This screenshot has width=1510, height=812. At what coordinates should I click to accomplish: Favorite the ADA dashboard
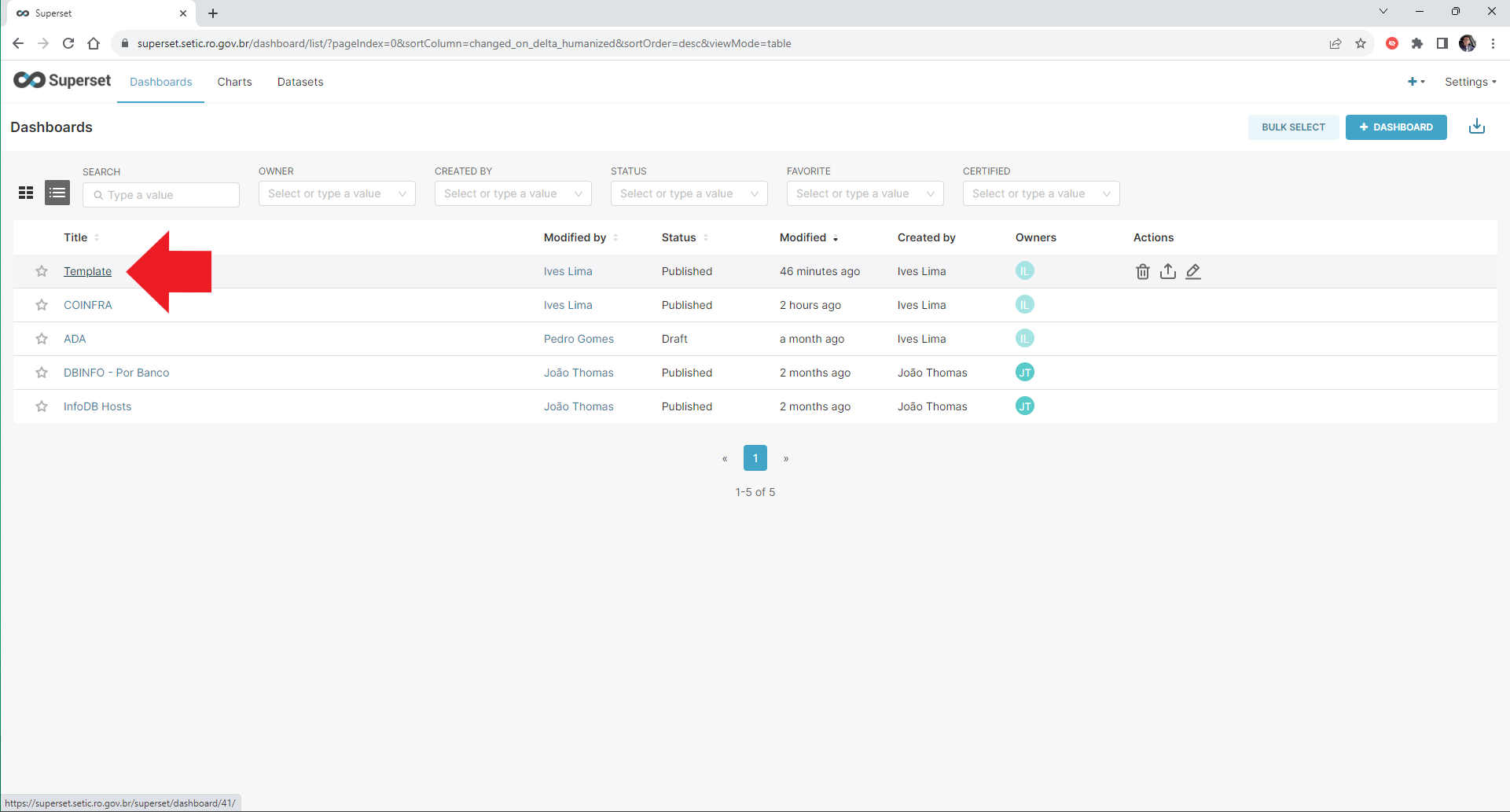42,339
